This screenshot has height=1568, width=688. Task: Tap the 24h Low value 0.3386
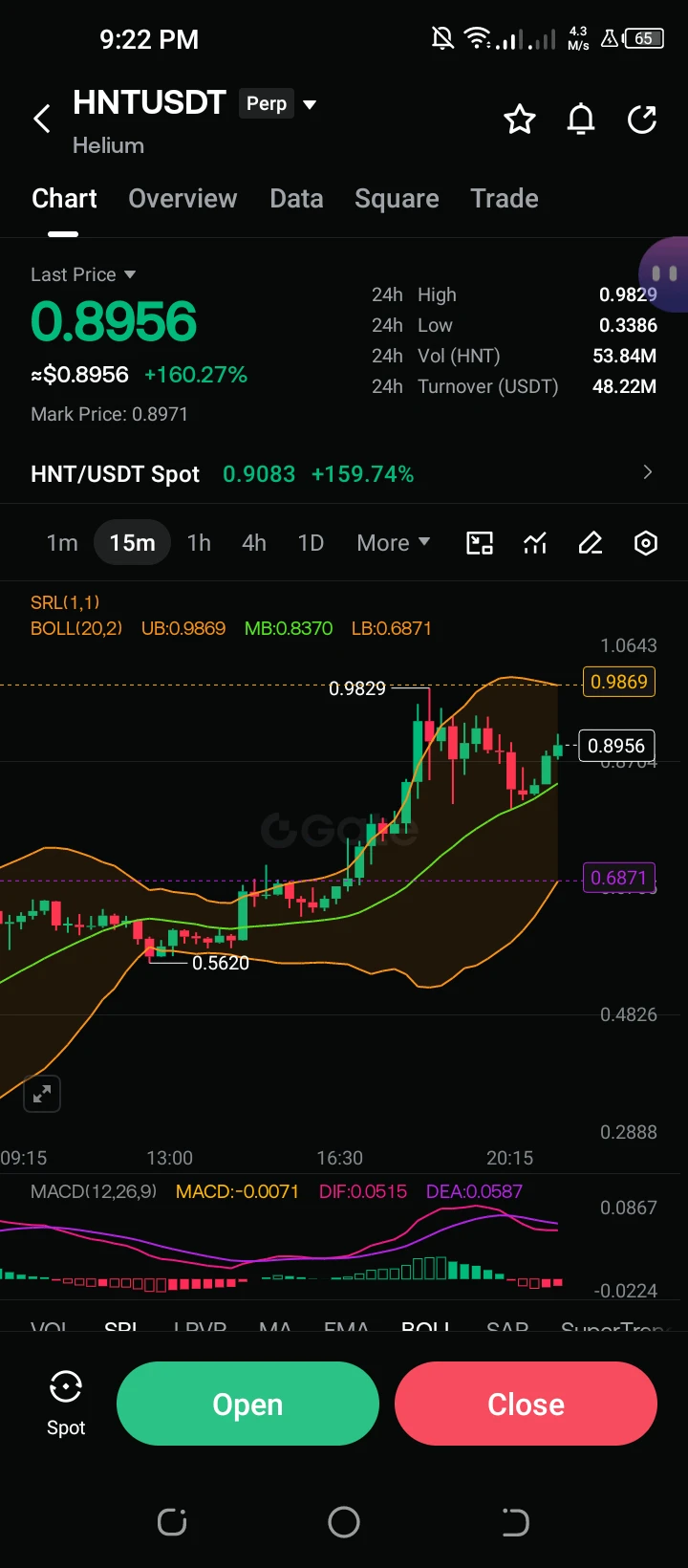628,325
